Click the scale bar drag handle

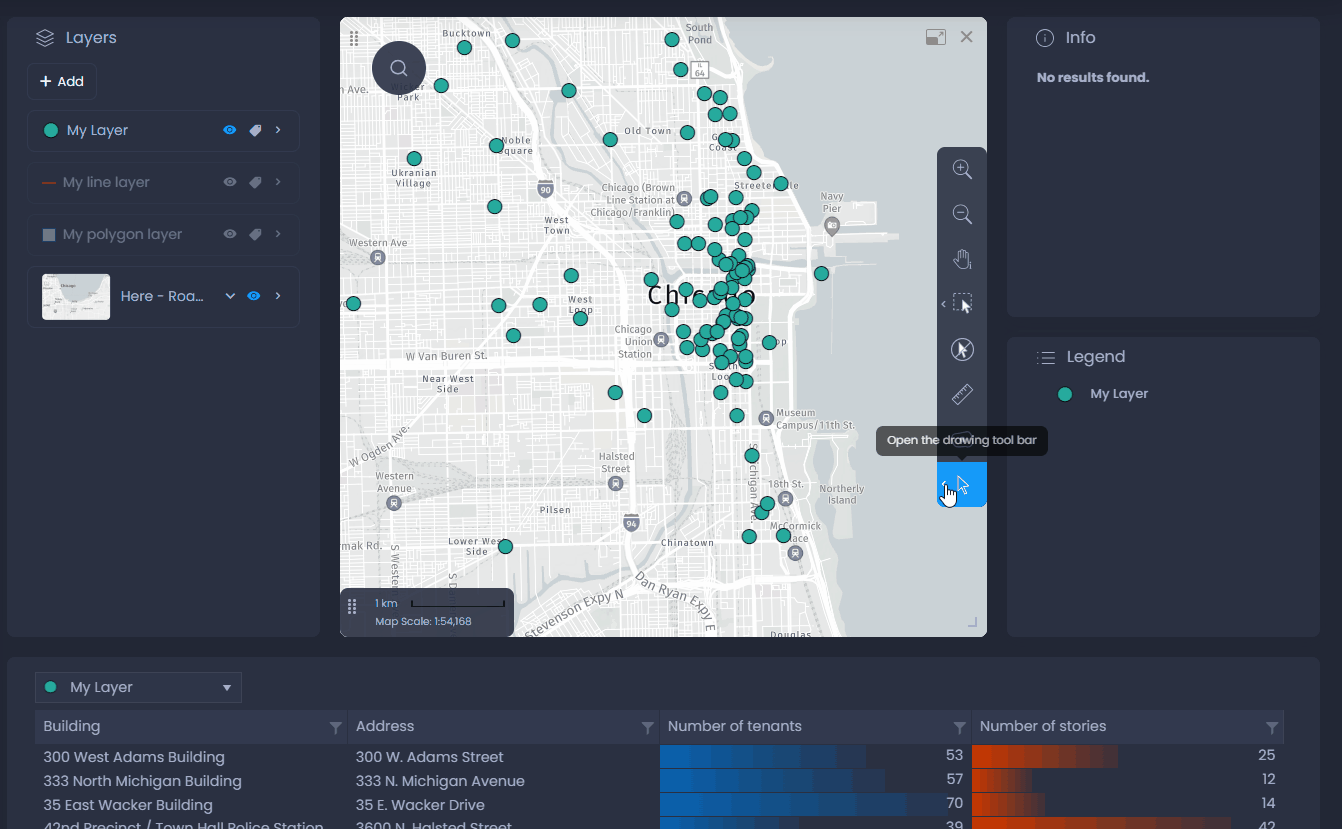(352, 607)
